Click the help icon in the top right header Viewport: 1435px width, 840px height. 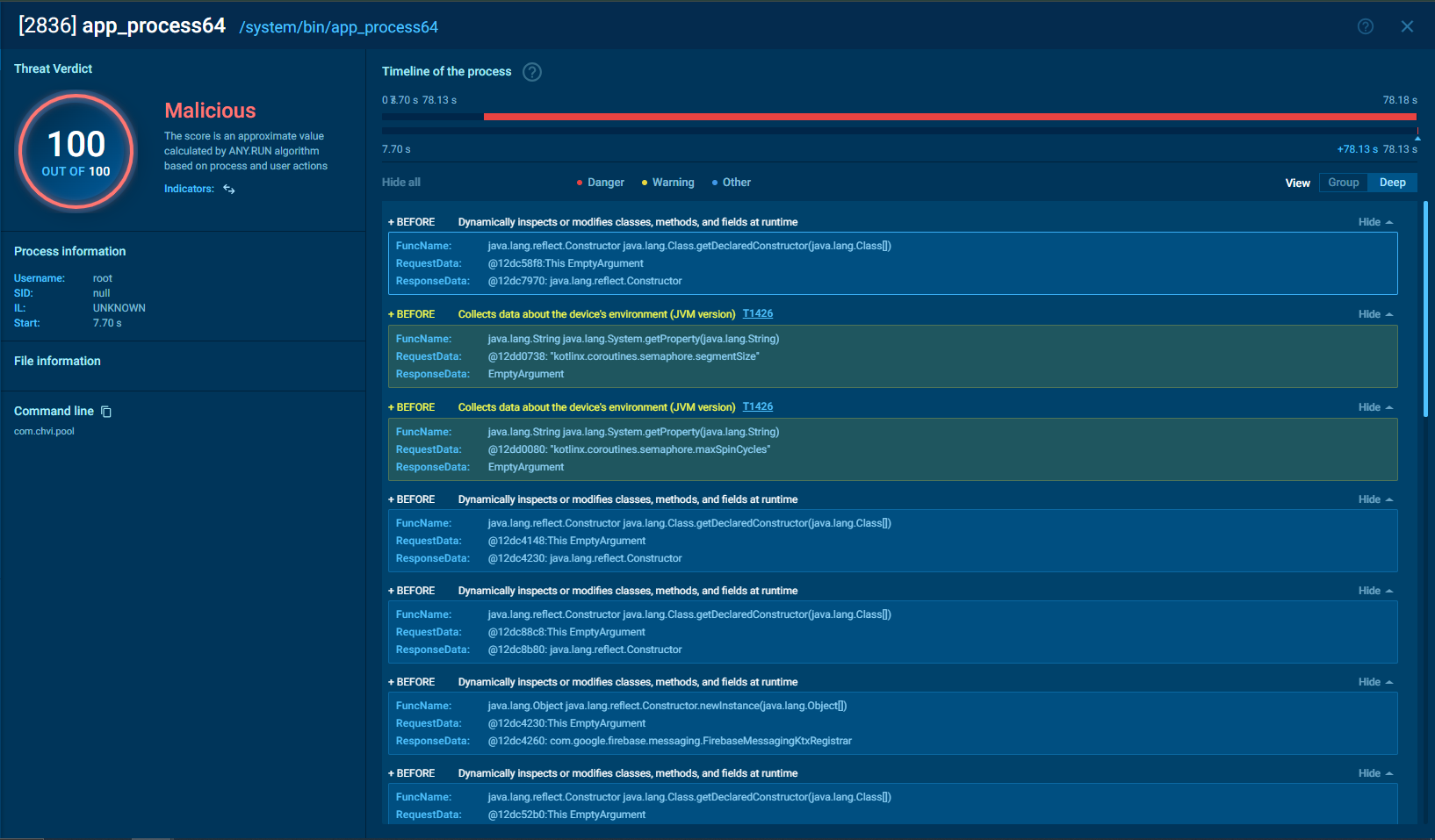point(1365,26)
